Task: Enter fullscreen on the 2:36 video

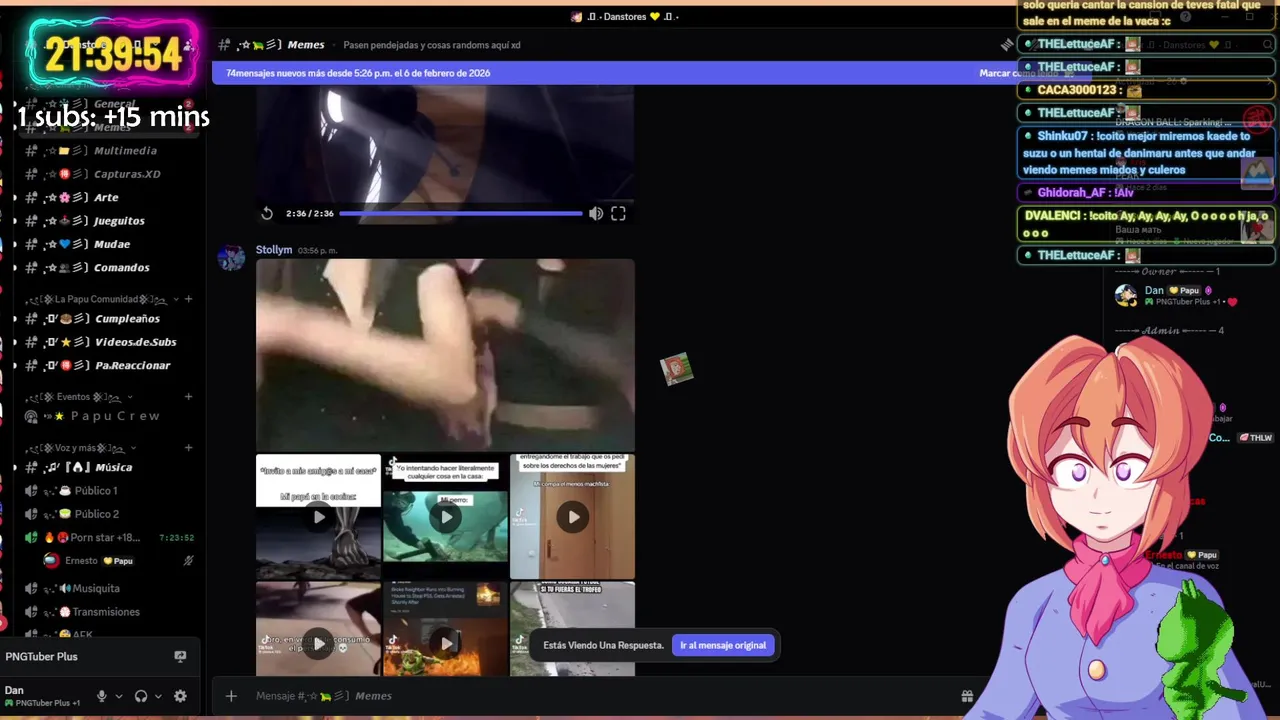Action: pyautogui.click(x=618, y=213)
